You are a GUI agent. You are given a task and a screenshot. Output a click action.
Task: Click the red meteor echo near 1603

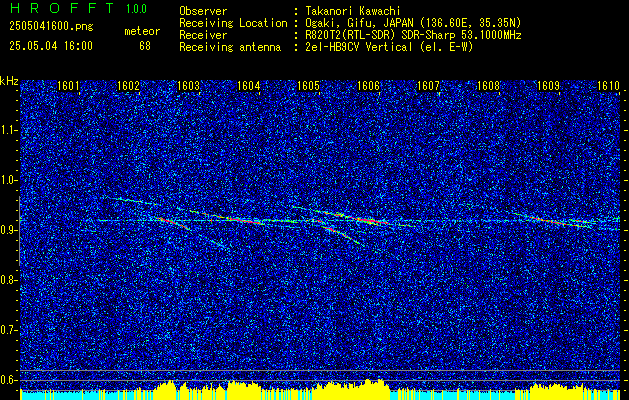[x=174, y=223]
